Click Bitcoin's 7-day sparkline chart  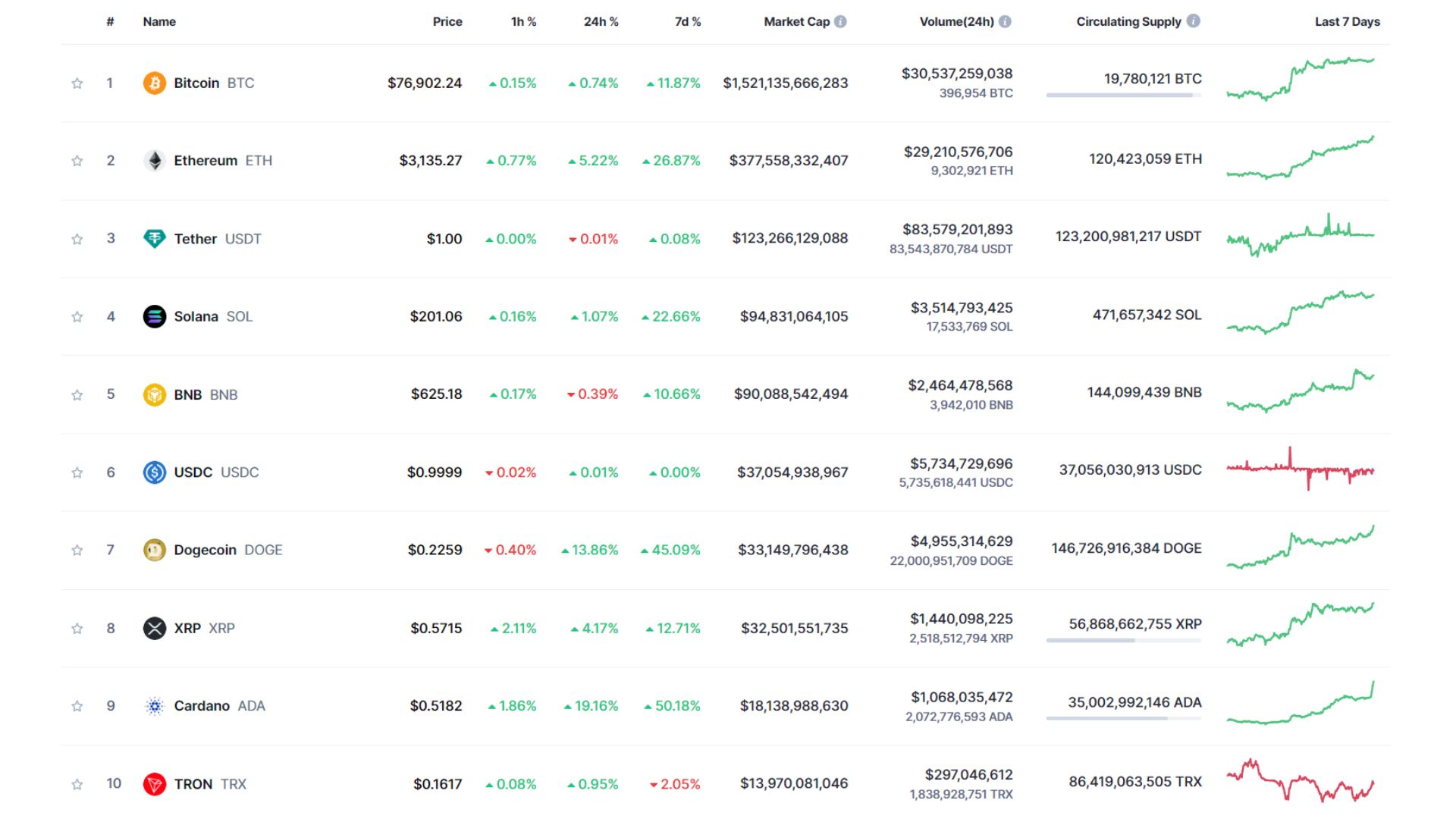(1301, 80)
